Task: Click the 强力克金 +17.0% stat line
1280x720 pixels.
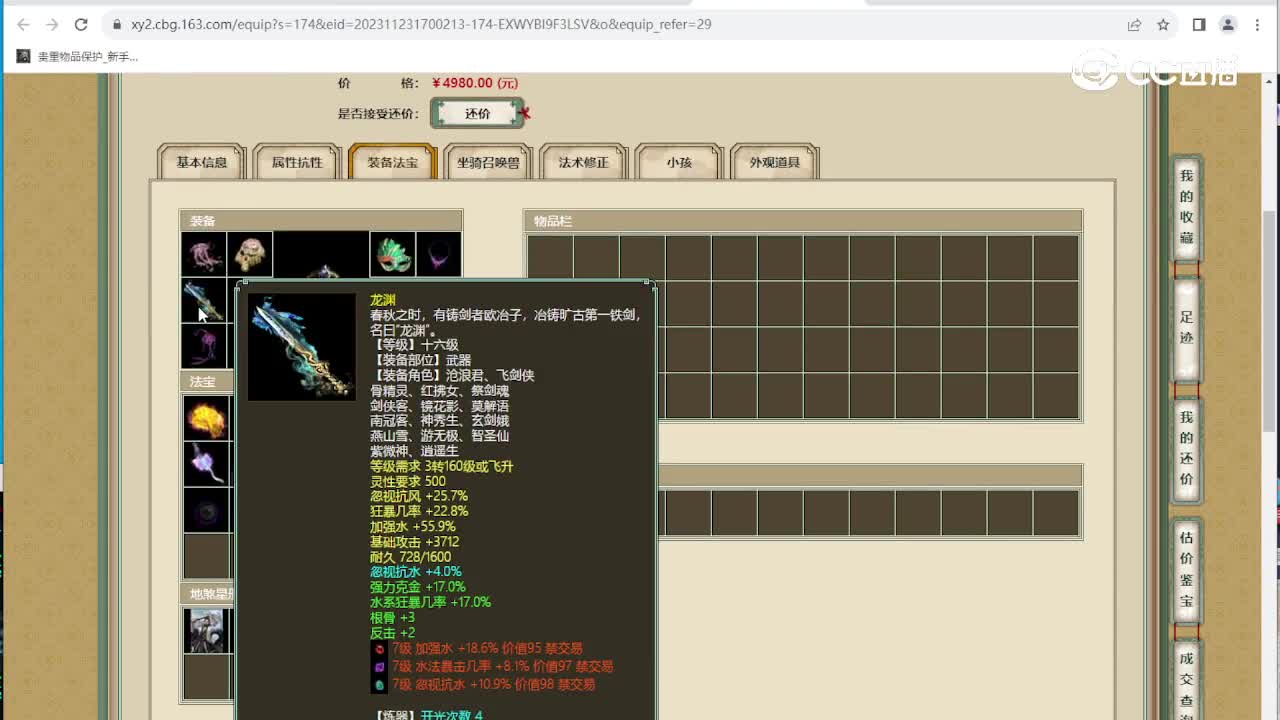Action: [x=418, y=587]
